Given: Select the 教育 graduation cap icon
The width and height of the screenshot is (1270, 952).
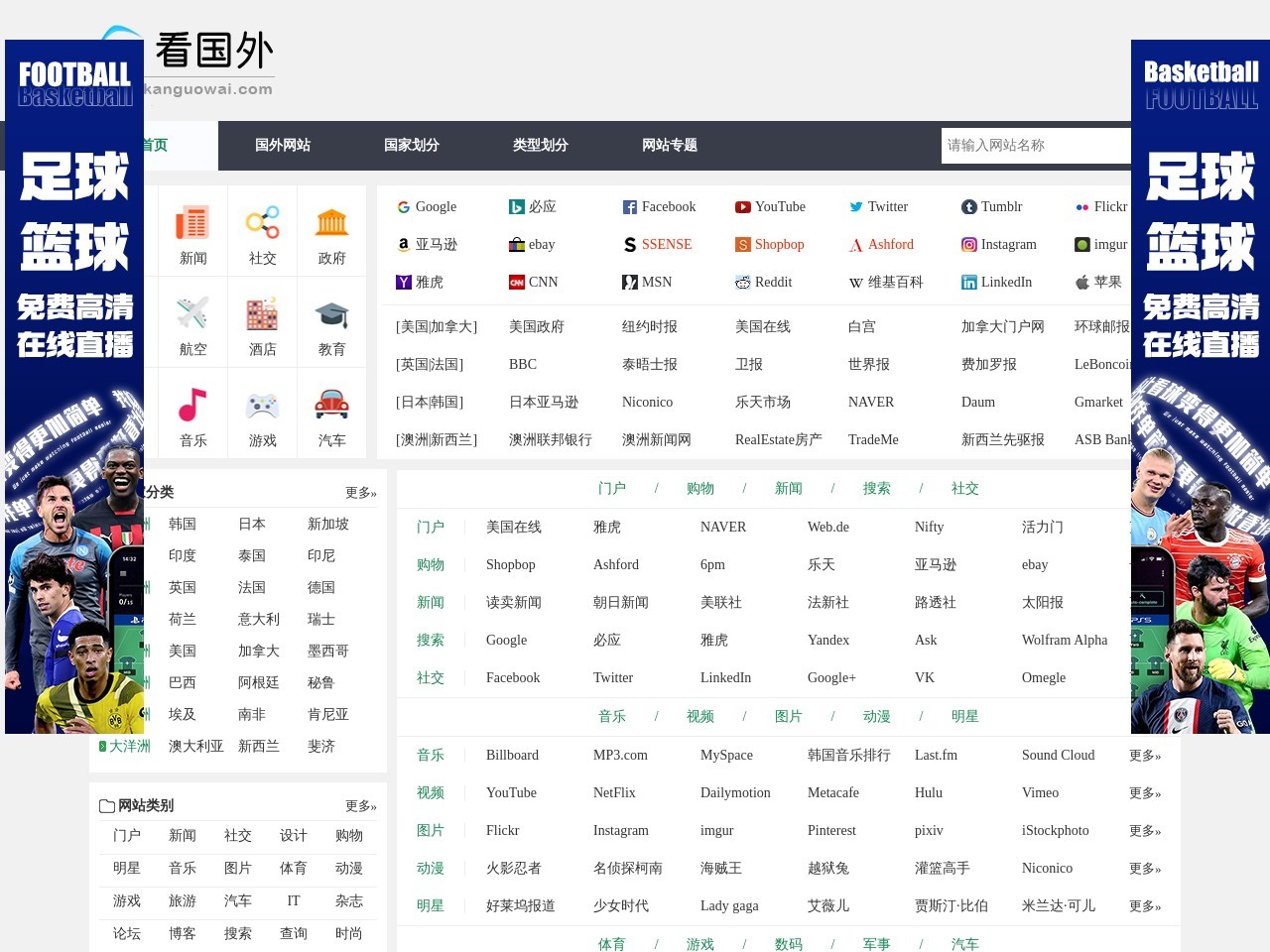Looking at the screenshot, I should [331, 312].
